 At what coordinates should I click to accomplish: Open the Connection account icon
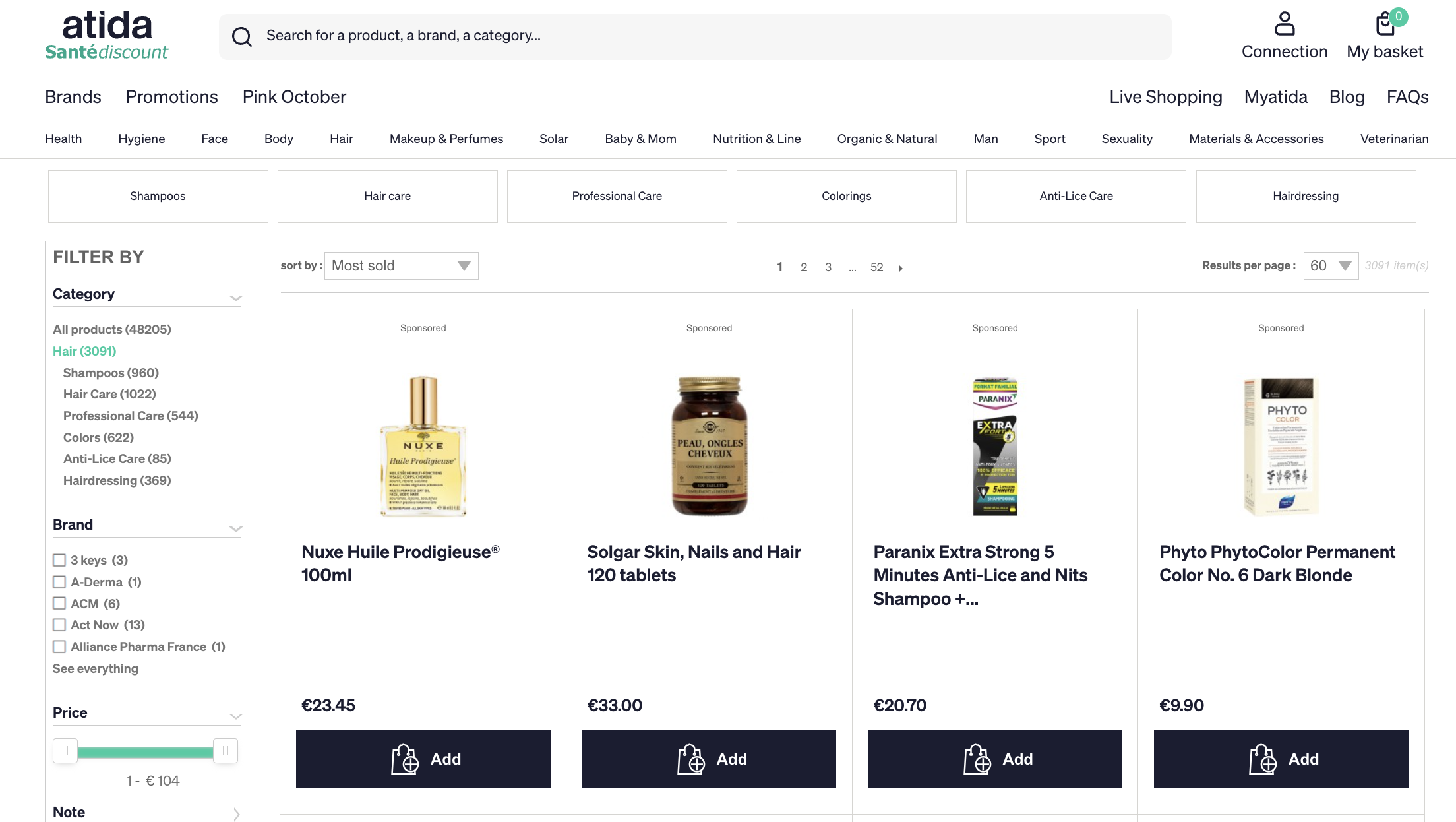coord(1284,24)
